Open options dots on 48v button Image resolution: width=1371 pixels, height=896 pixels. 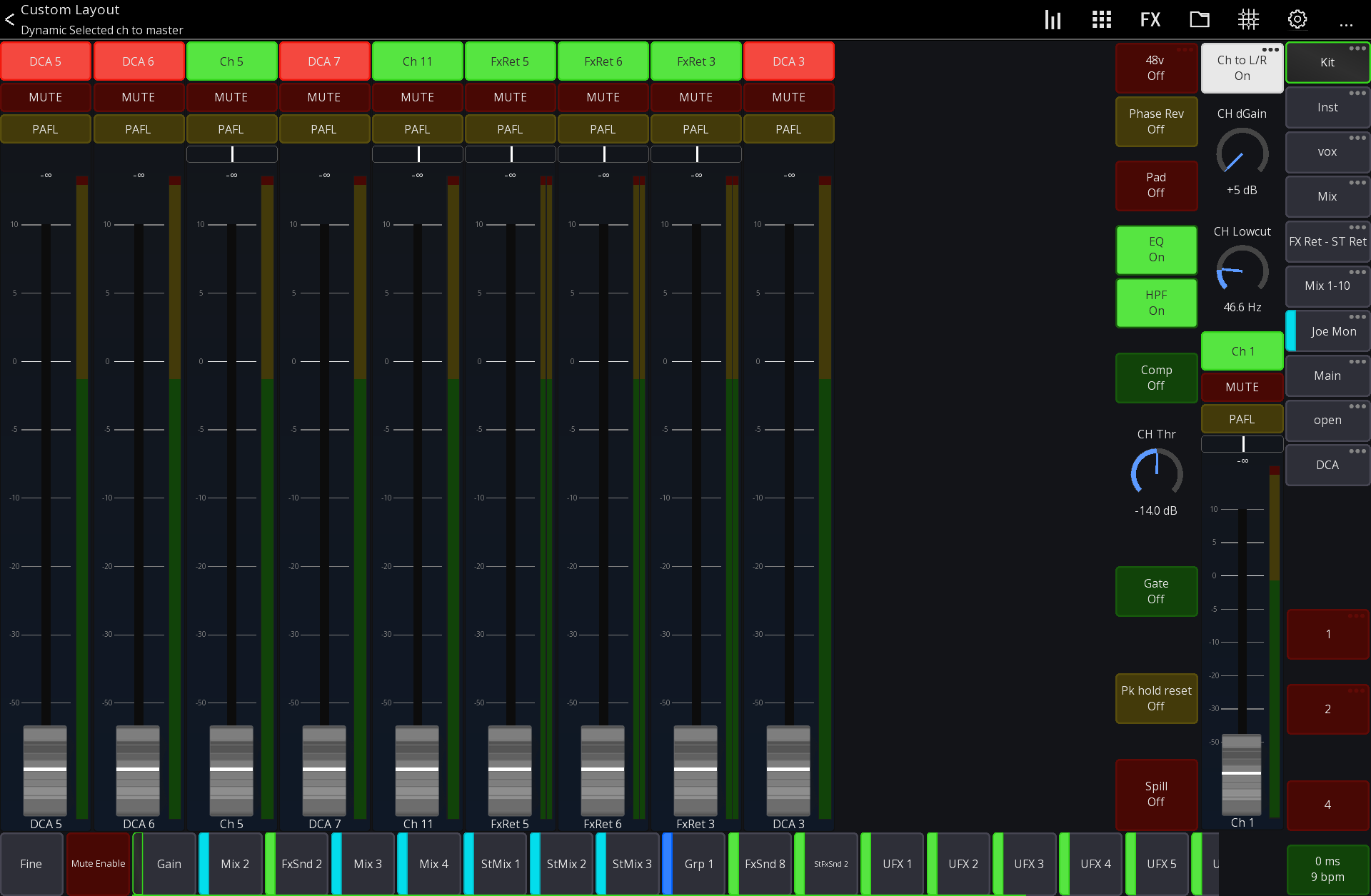[x=1185, y=50]
